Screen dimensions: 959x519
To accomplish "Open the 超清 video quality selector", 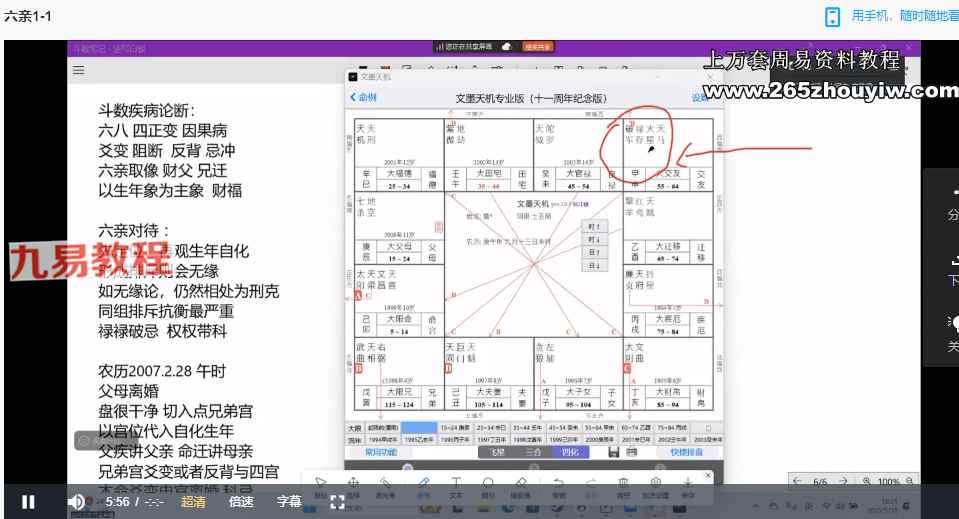I will tap(194, 502).
